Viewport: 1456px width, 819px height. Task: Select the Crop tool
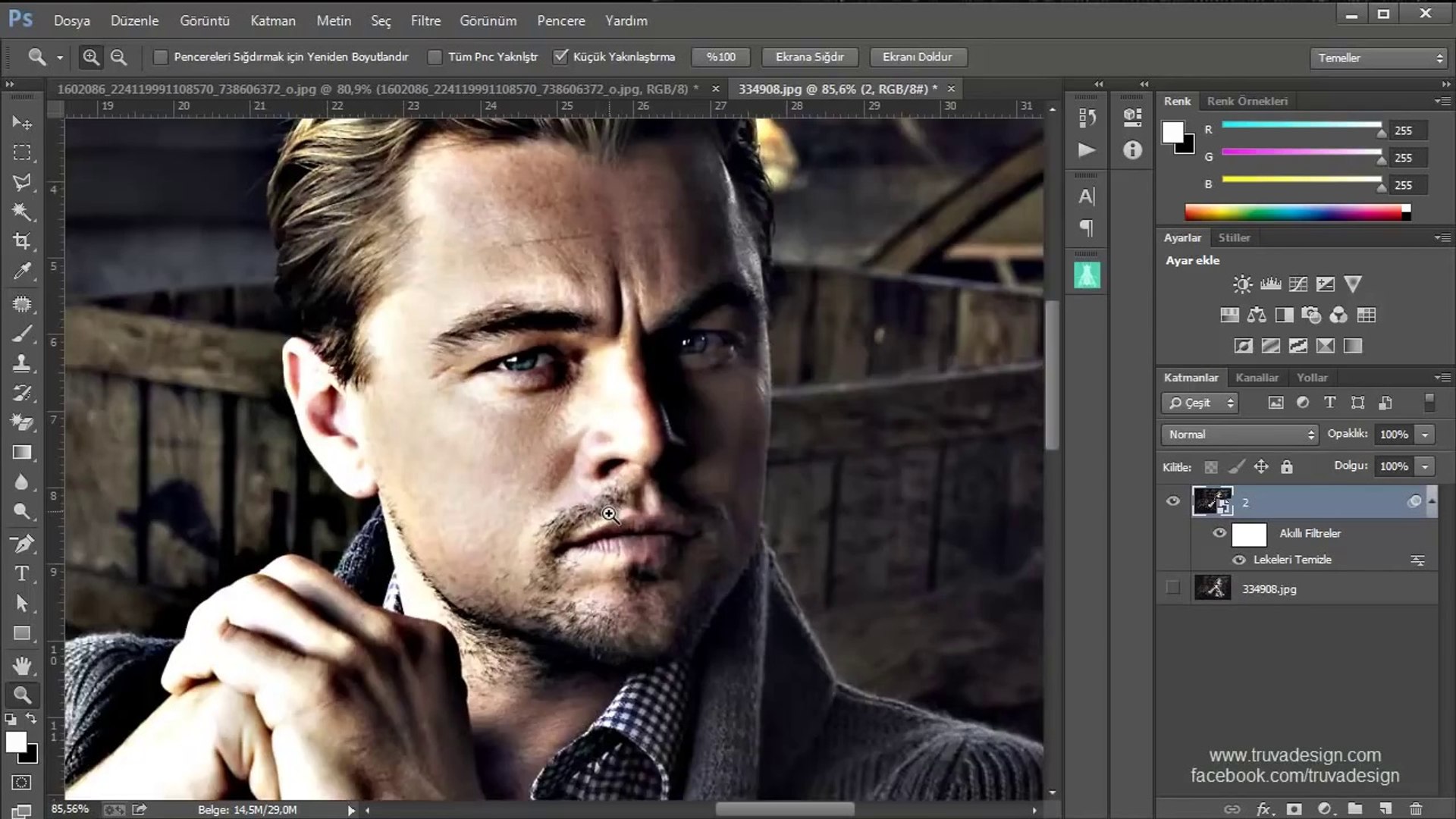(x=22, y=242)
